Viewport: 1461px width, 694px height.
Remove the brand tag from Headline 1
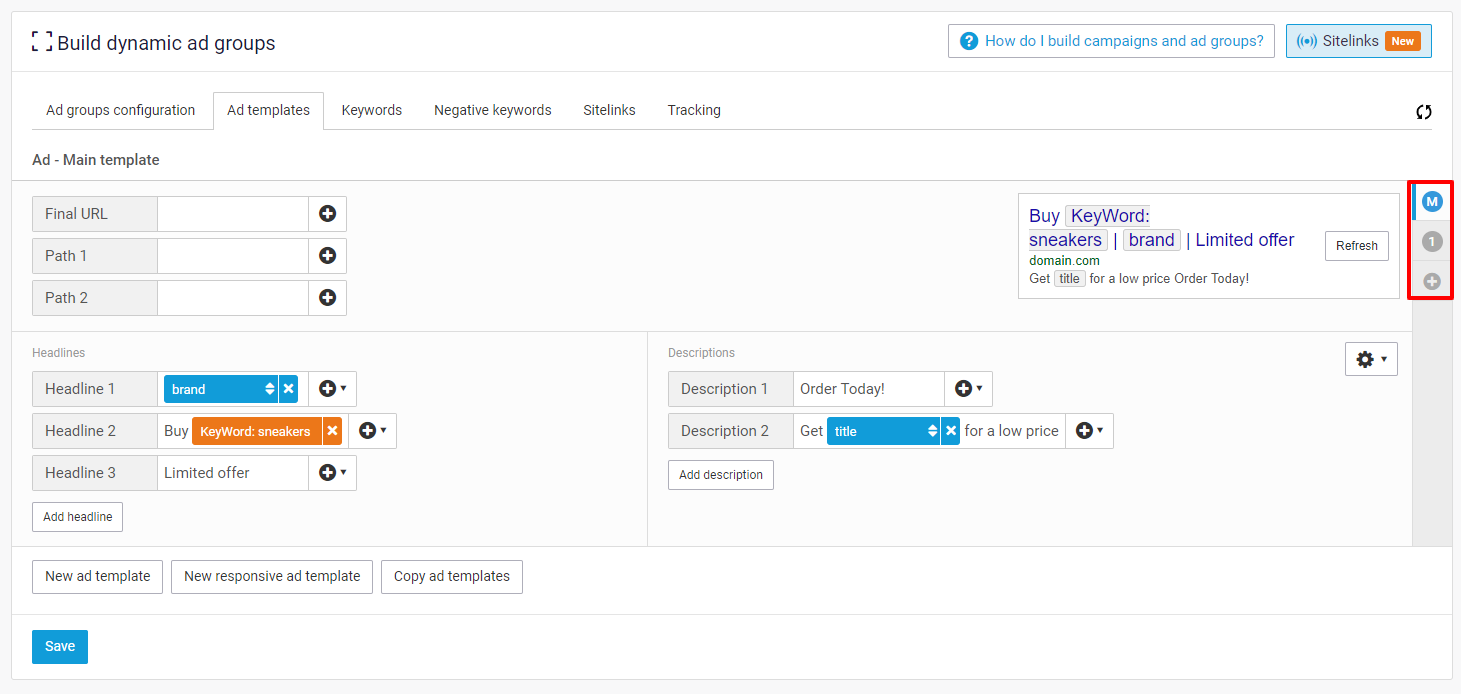(x=288, y=389)
